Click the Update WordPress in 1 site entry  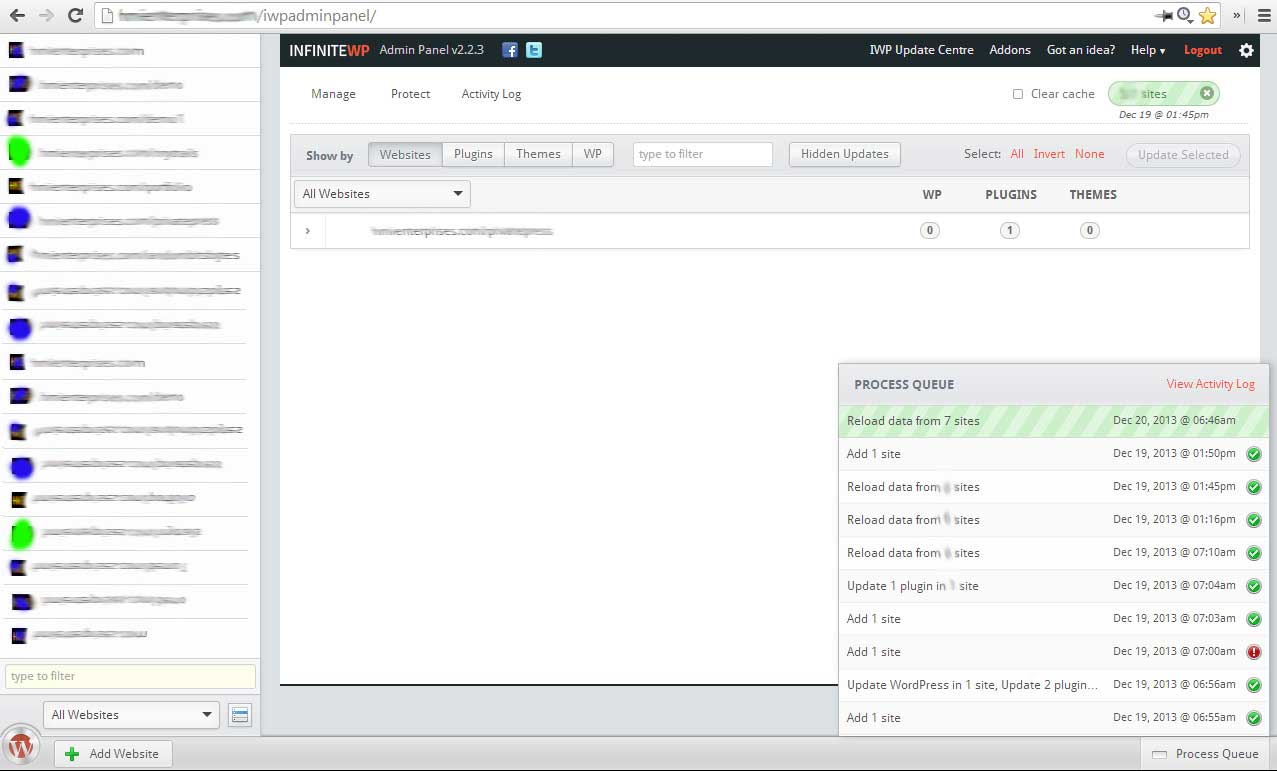(x=1054, y=685)
